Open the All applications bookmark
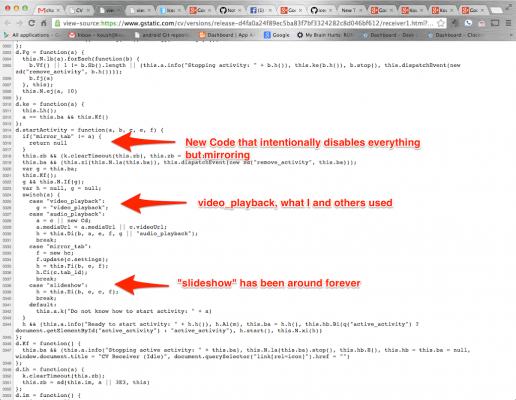This screenshot has height=400, width=516. [x=31, y=35]
